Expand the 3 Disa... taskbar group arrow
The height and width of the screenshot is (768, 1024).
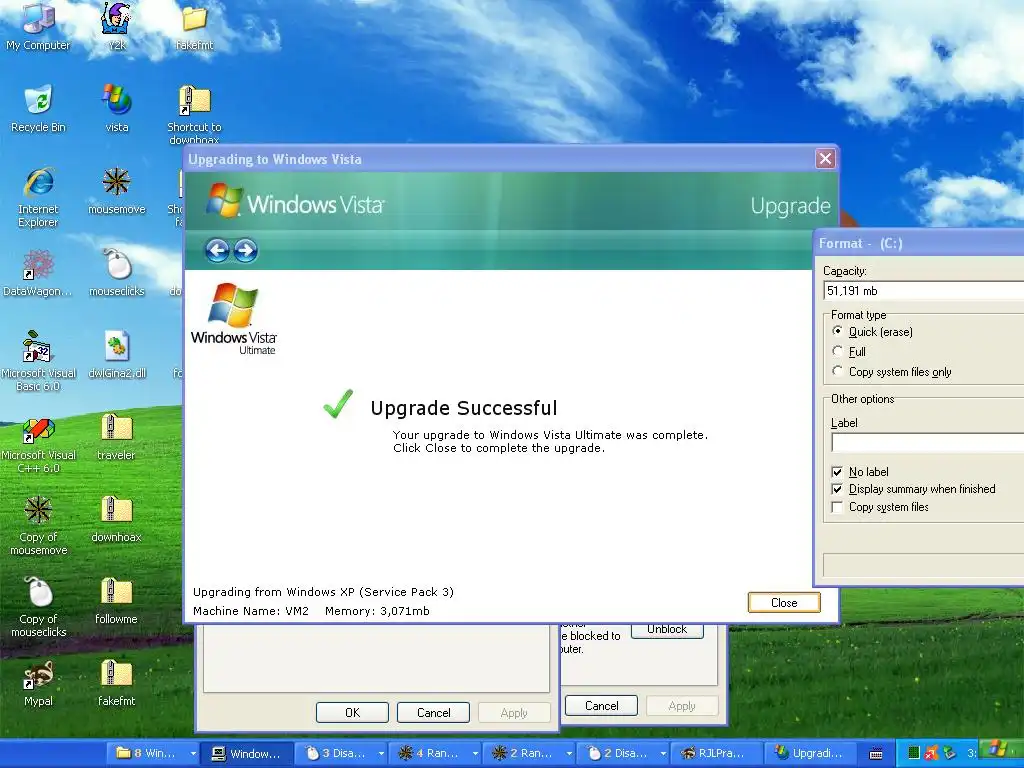pyautogui.click(x=381, y=754)
